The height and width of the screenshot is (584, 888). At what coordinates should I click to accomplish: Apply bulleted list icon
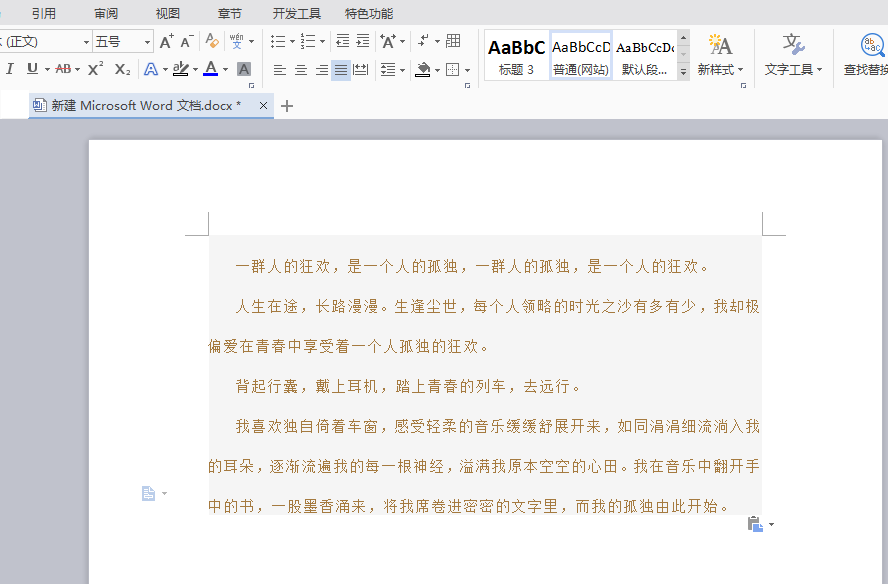(278, 41)
